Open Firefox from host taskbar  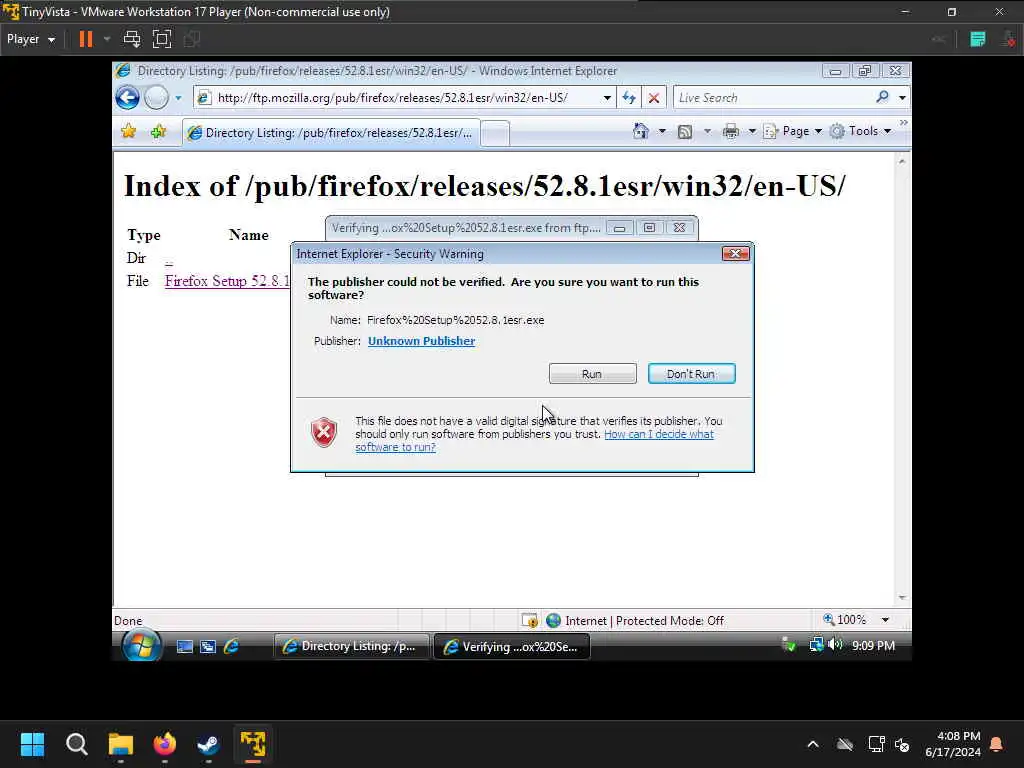(165, 744)
